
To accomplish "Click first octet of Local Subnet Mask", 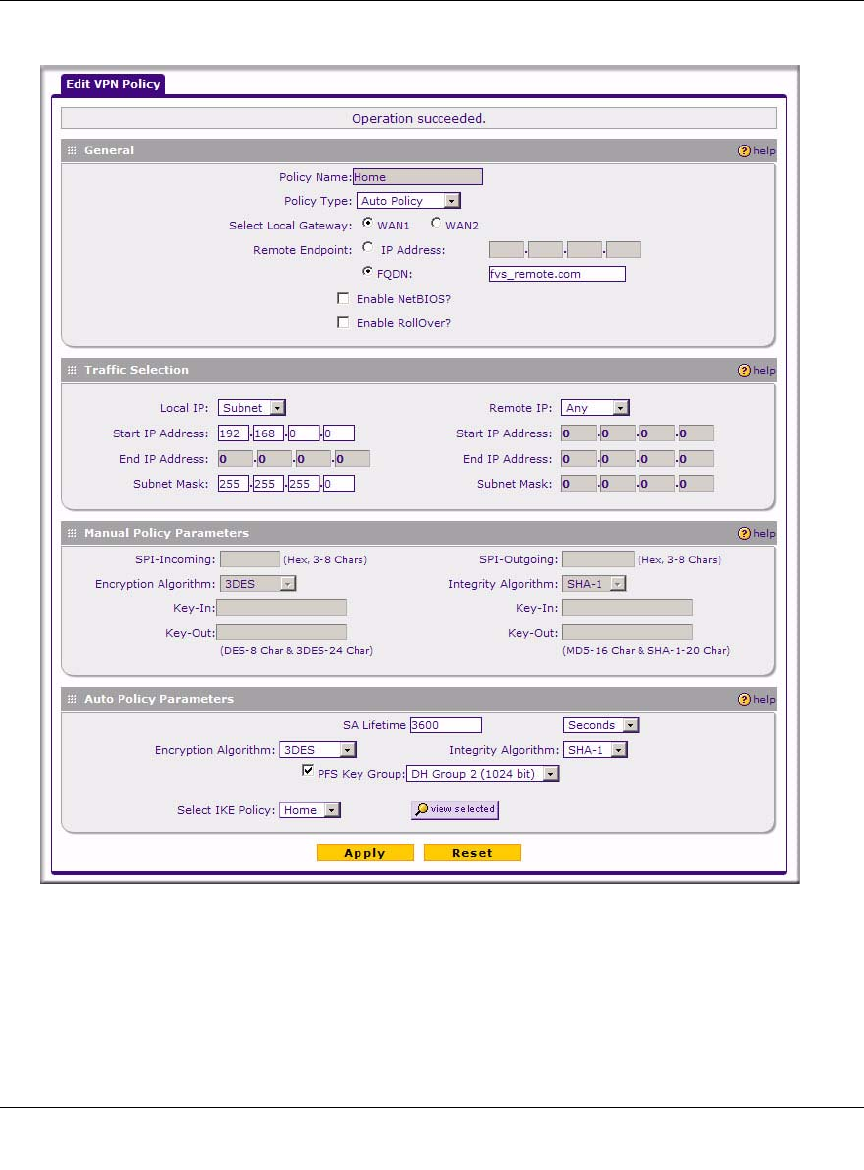I will pyautogui.click(x=234, y=484).
